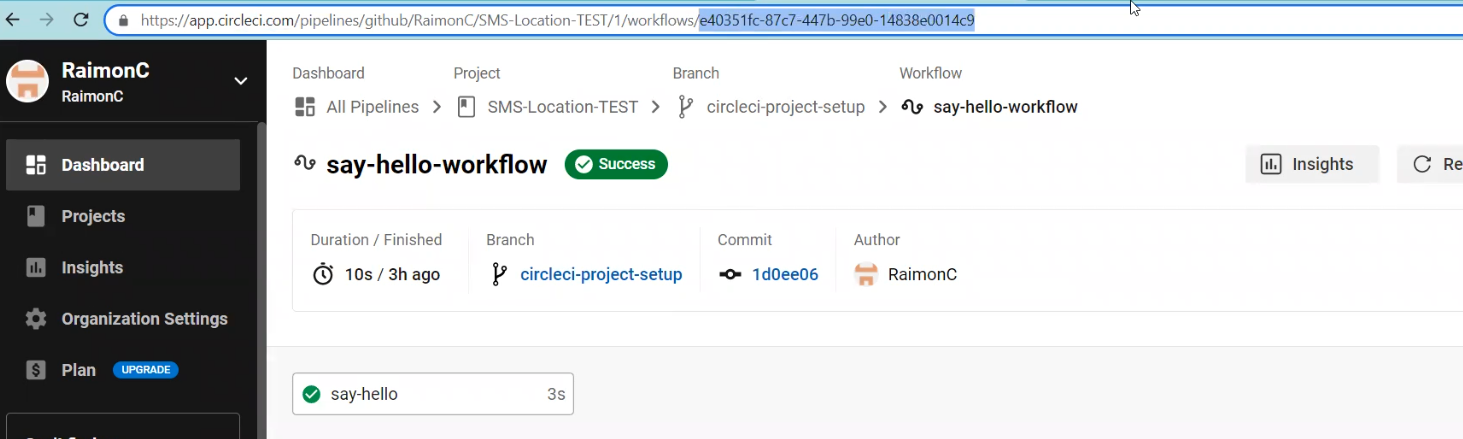Click the say-hello-workflow breadcrumb
Screen dimensions: 1463x439
[x=1005, y=107]
